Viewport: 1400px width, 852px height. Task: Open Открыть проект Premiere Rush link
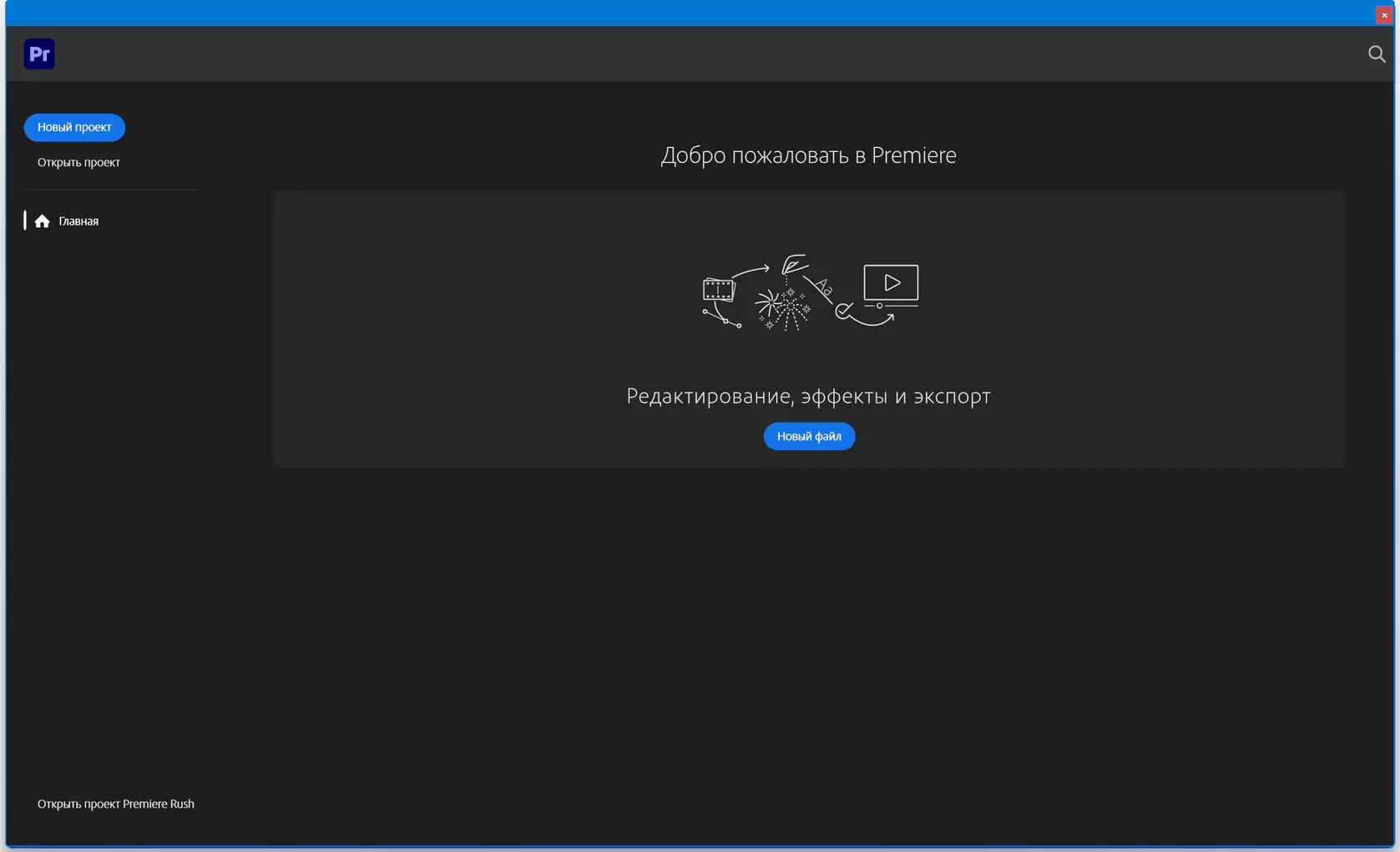[x=116, y=804]
